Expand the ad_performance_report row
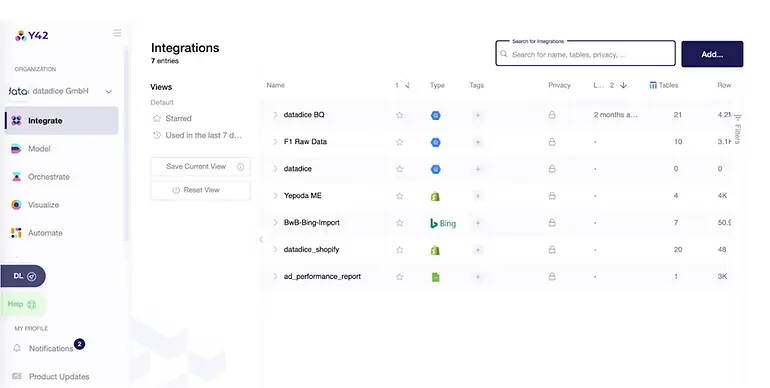770x388 pixels. pos(275,277)
